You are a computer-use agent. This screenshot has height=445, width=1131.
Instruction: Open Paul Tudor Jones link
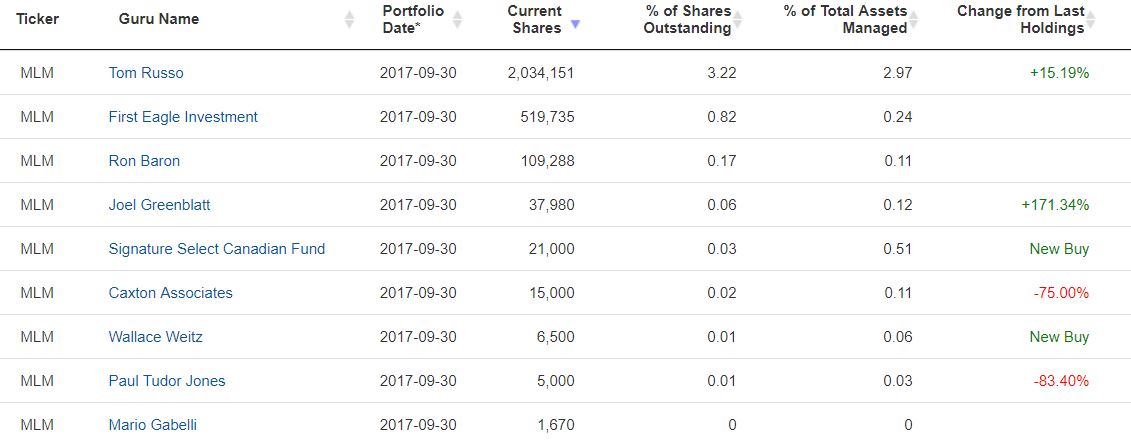(167, 381)
